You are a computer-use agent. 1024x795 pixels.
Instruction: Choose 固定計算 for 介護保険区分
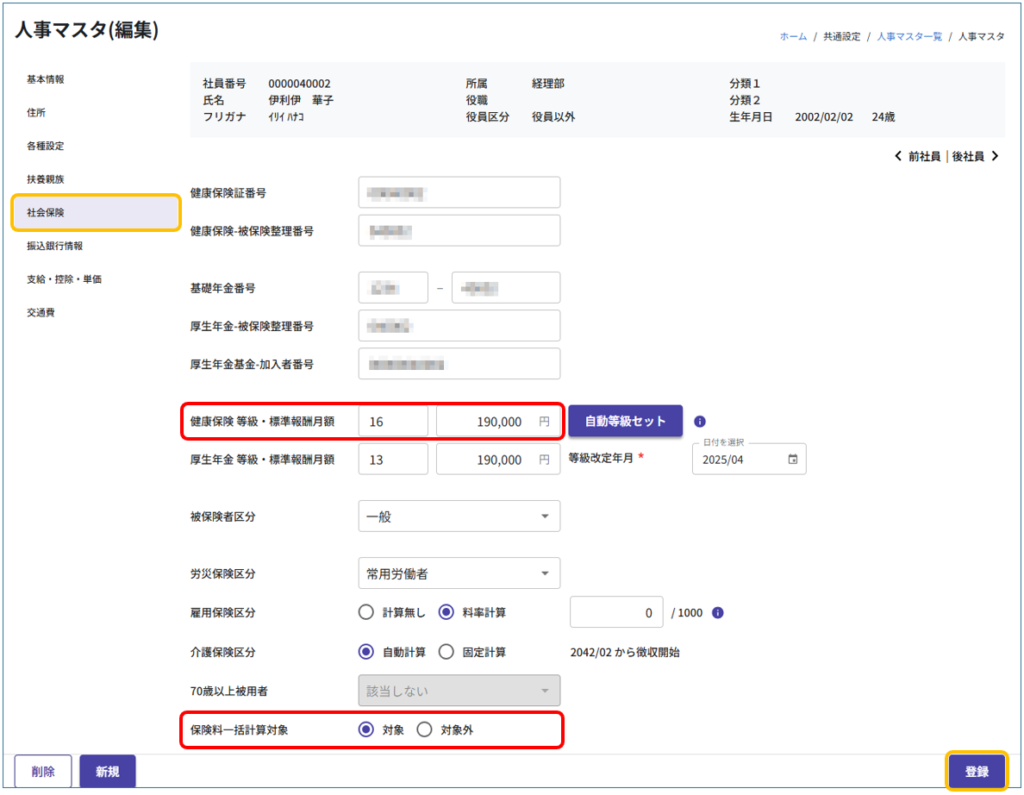point(446,652)
